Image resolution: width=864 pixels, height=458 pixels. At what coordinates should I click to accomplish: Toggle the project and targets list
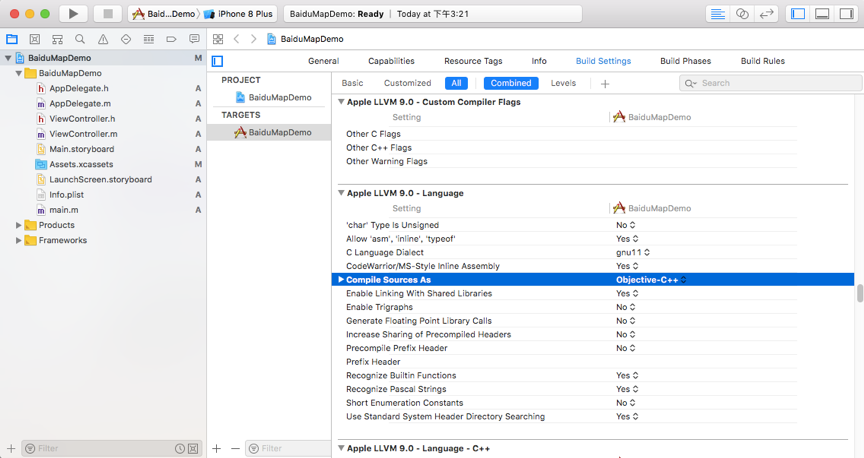coord(218,61)
